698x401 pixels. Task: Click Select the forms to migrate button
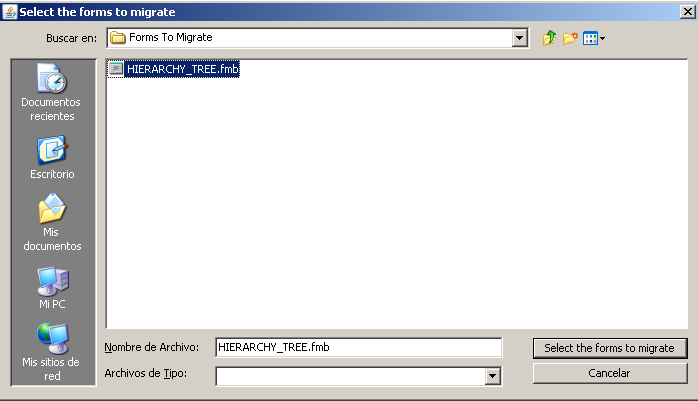point(610,348)
